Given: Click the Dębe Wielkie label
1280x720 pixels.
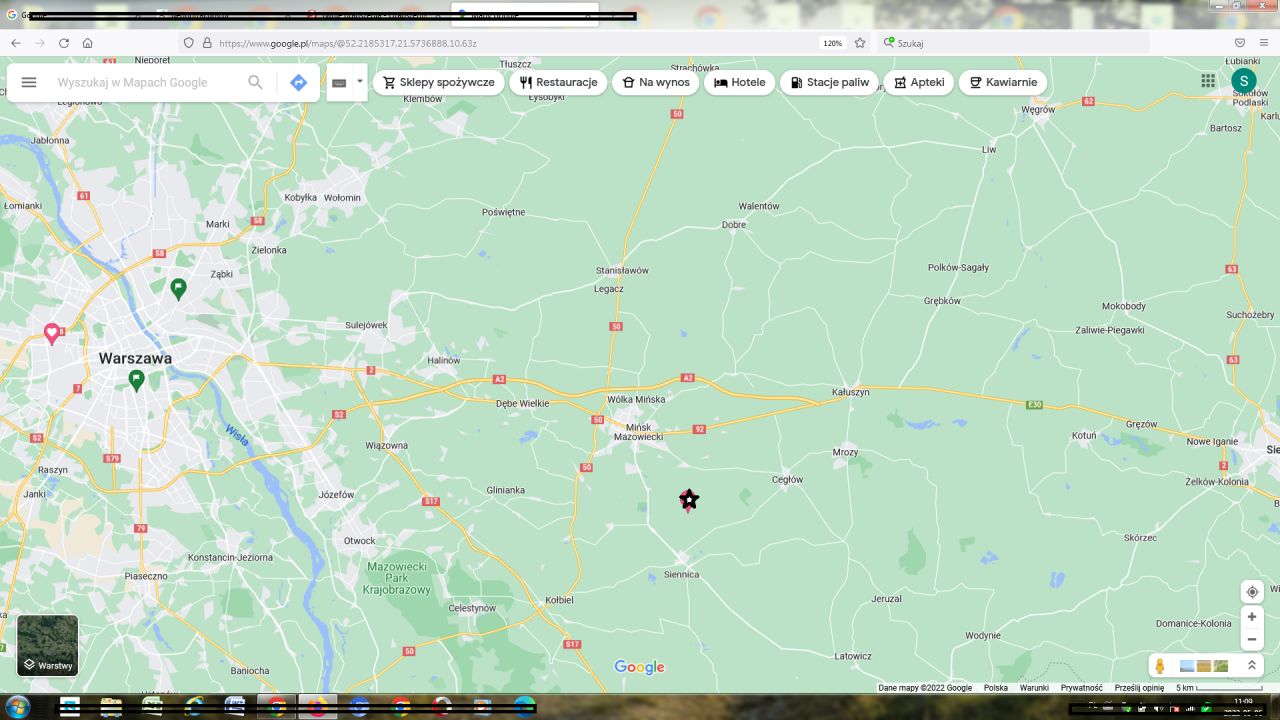Looking at the screenshot, I should (523, 404).
